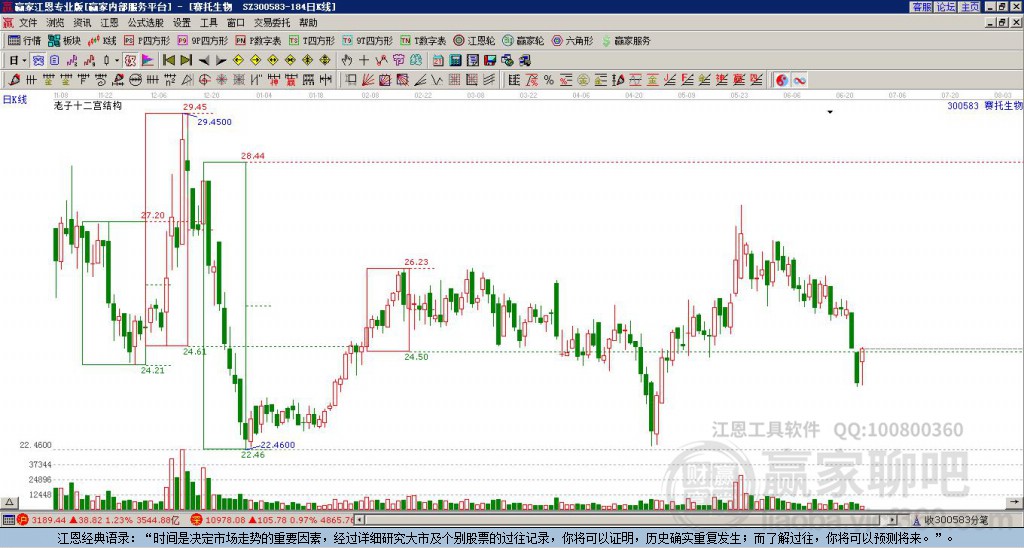1024x548 pixels.
Task: Open the 六角形 hexagon tool
Action: pos(572,40)
